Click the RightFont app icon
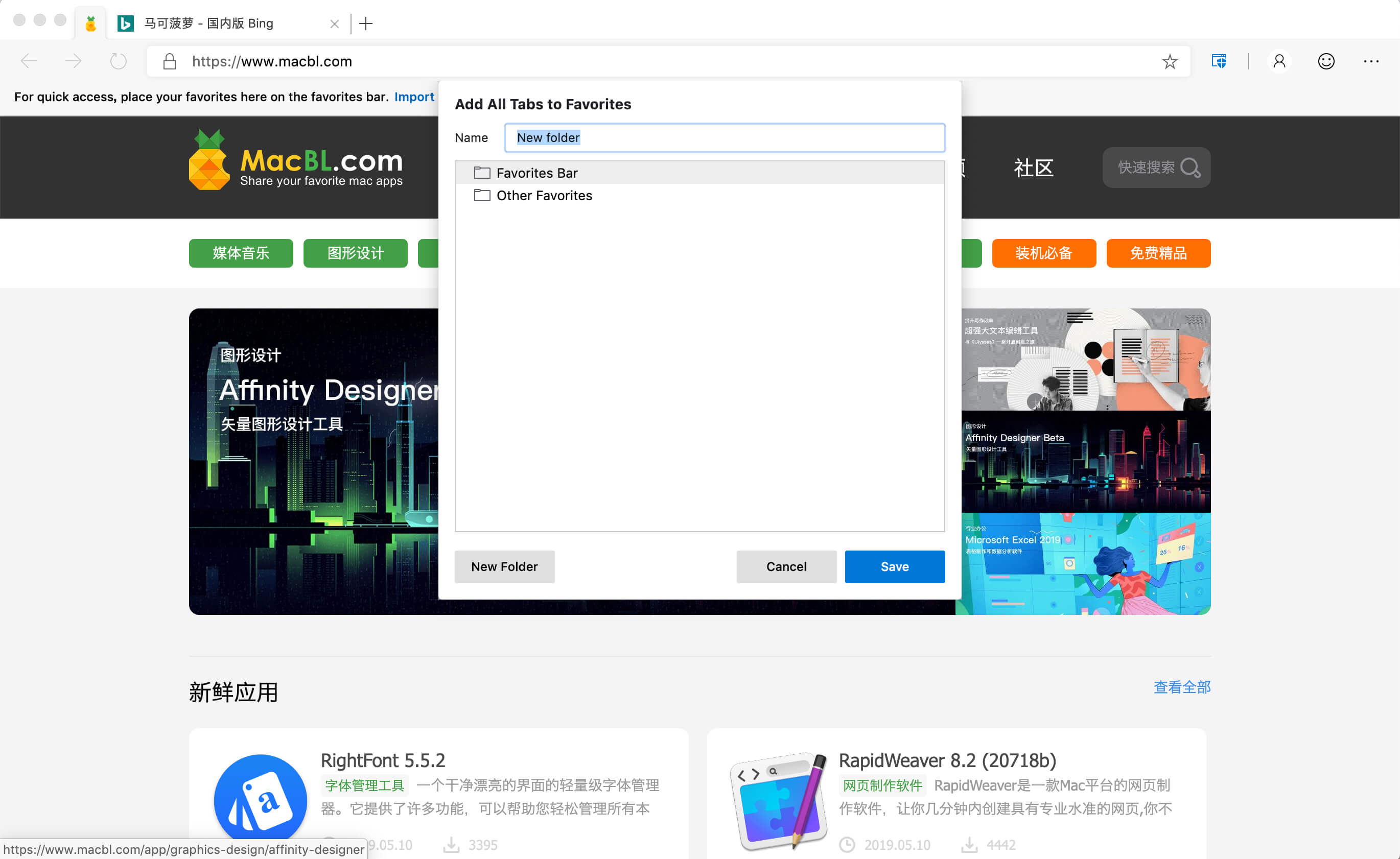 261,800
